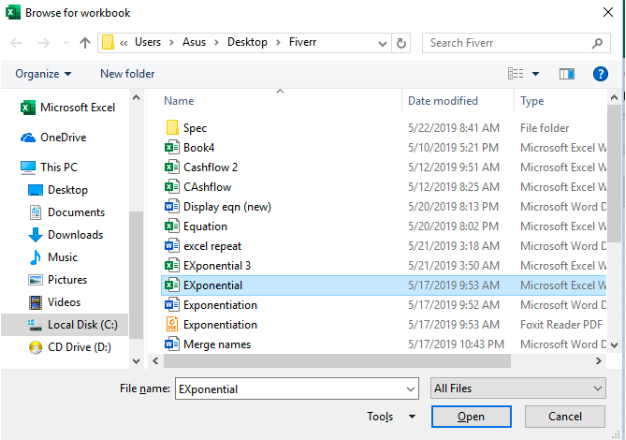Viewport: 626px width, 440px height.
Task: Open Videos in the sidebar
Action: click(54, 302)
